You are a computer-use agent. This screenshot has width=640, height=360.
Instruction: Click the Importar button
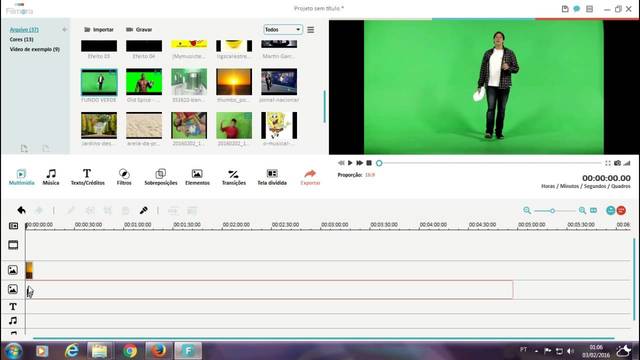(x=99, y=30)
